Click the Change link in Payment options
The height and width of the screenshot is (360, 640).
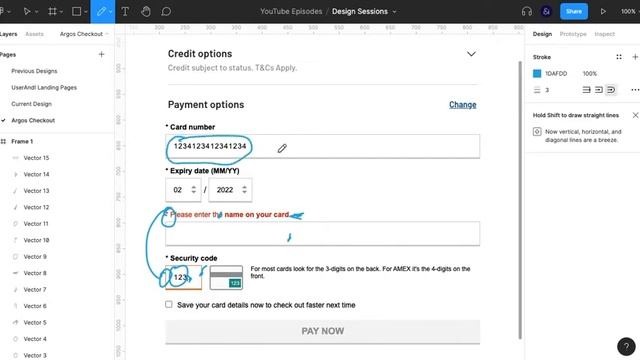coord(462,104)
